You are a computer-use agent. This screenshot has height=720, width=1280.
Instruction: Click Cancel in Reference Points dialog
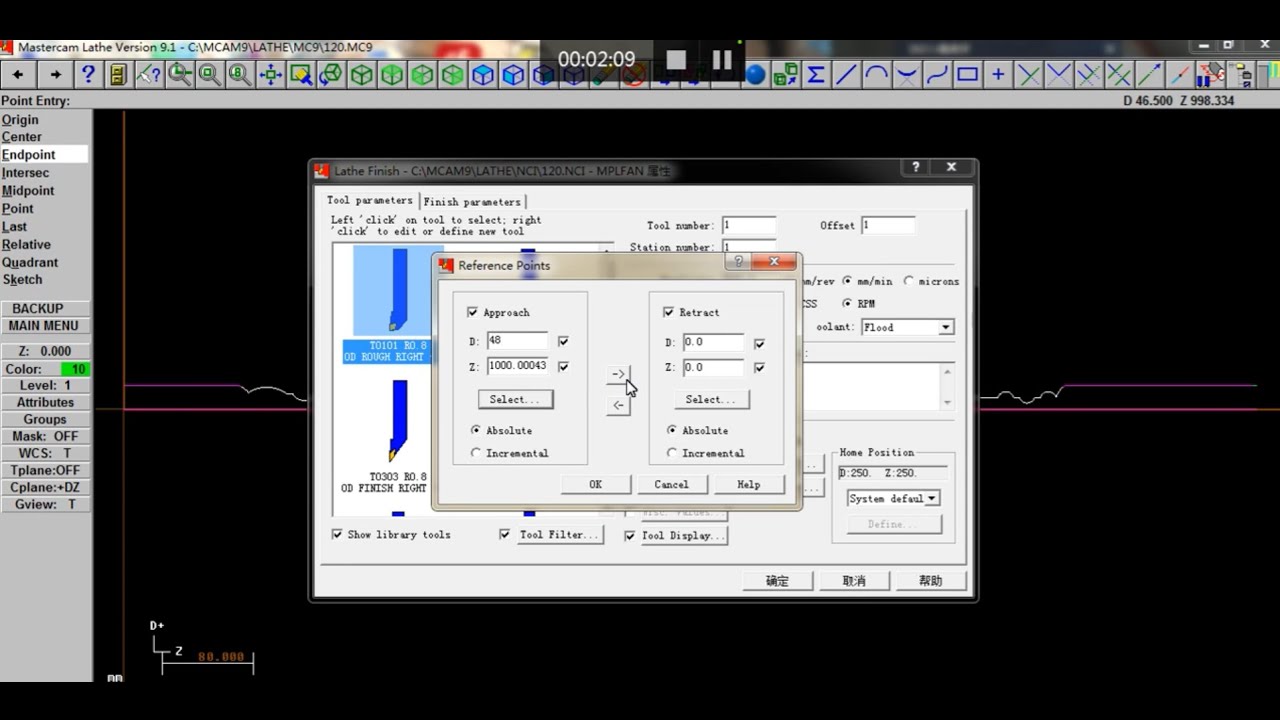tap(671, 484)
